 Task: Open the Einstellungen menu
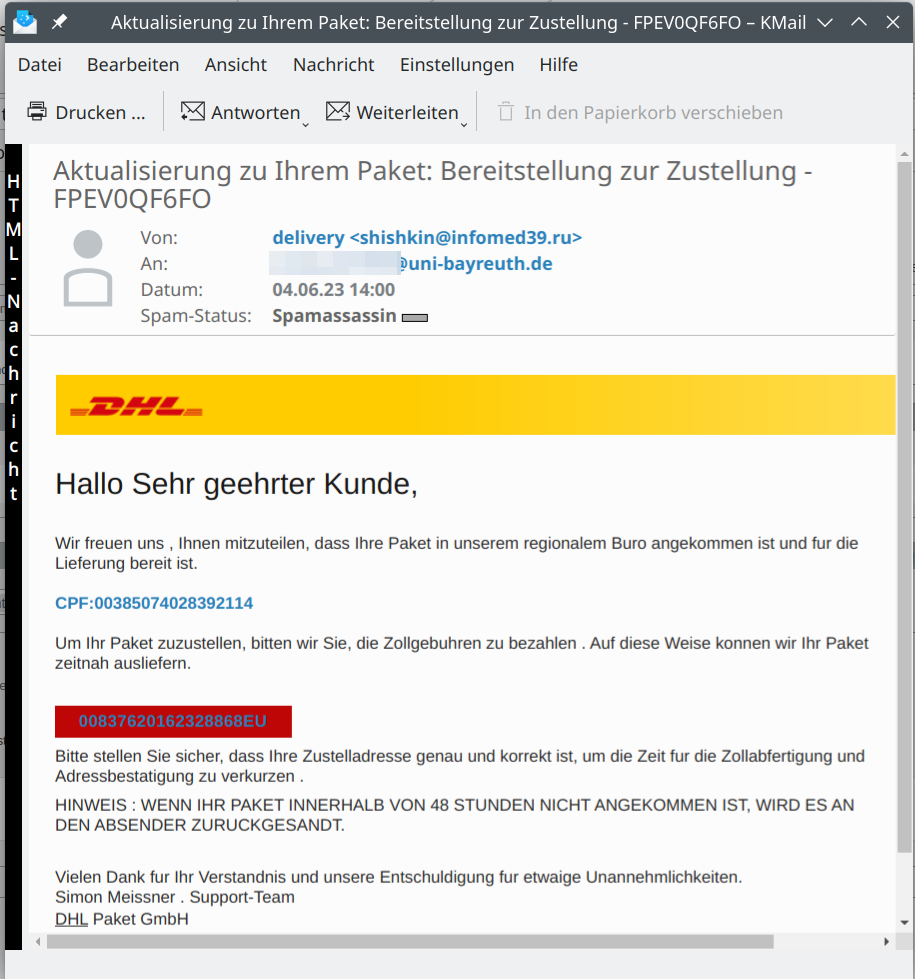[x=456, y=65]
